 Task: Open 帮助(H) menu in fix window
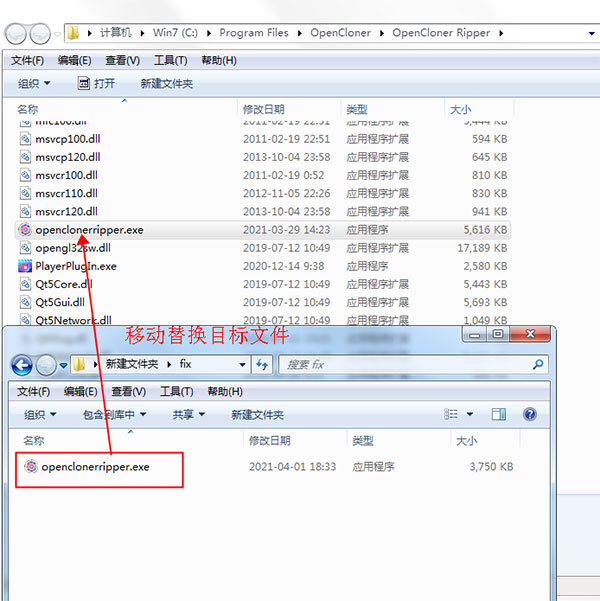click(225, 392)
